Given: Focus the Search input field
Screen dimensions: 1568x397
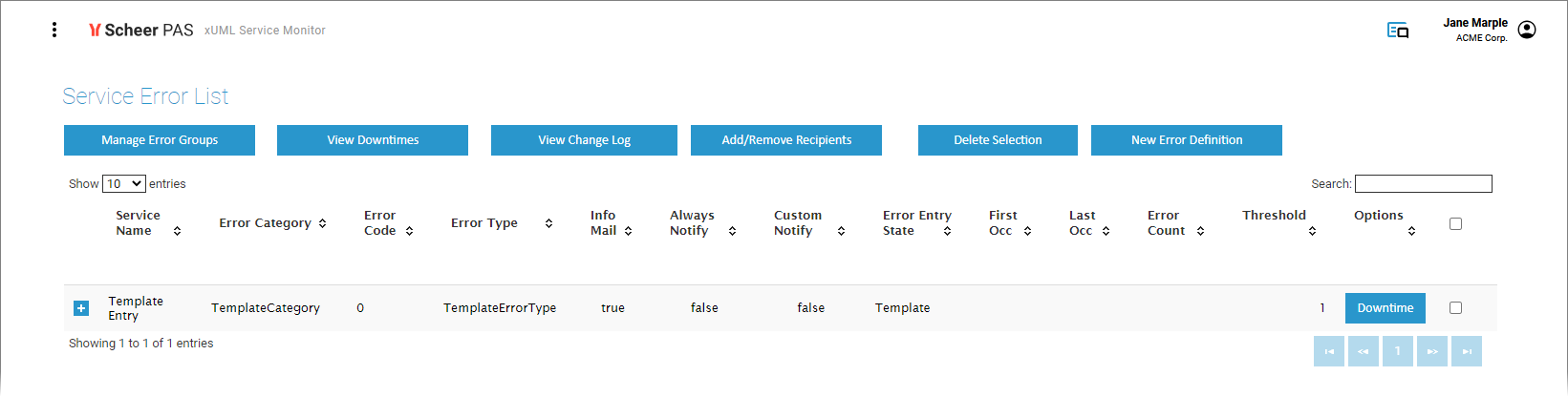Looking at the screenshot, I should [1423, 183].
